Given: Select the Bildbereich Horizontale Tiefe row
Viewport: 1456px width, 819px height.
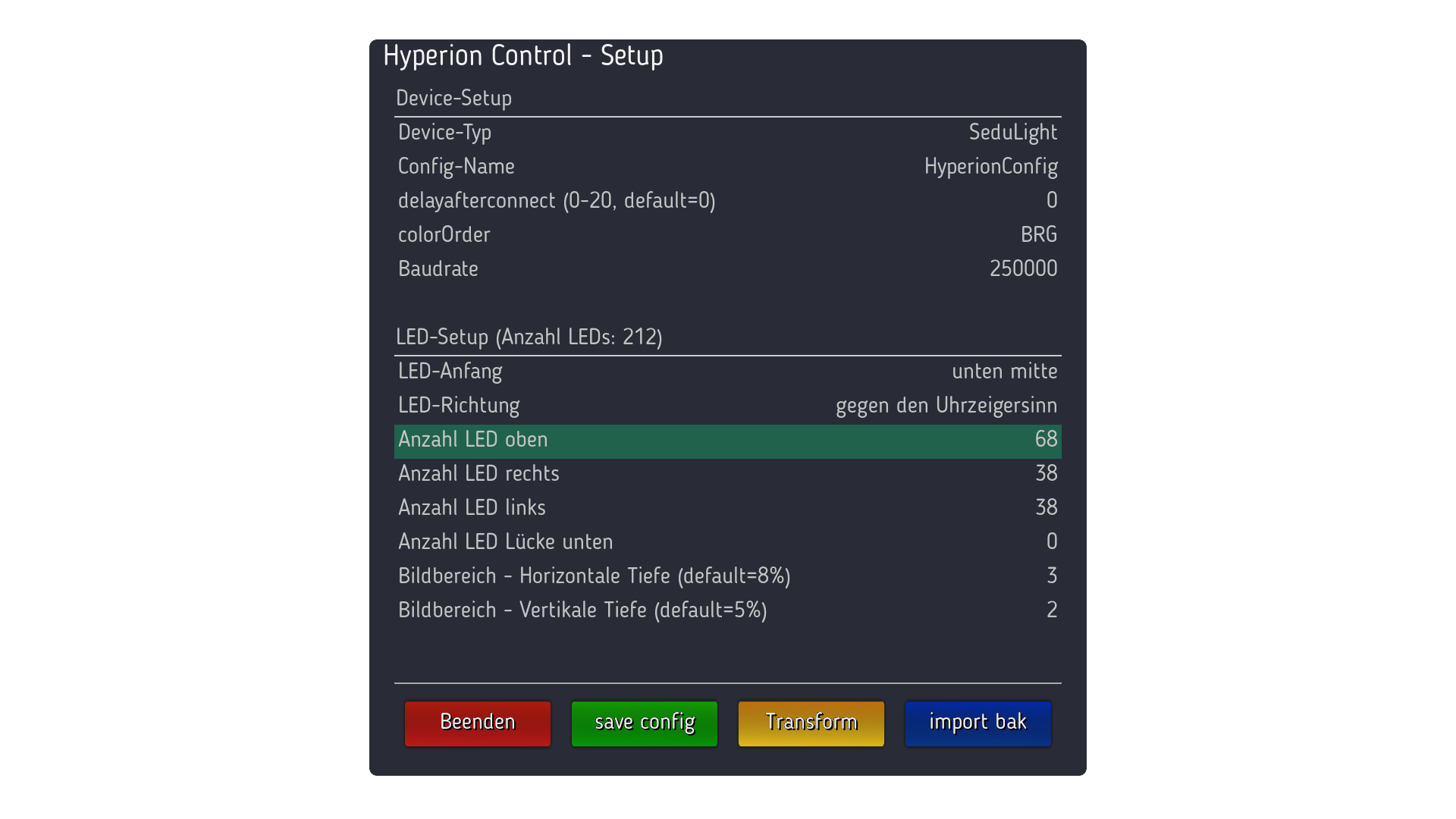Looking at the screenshot, I should pos(728,576).
